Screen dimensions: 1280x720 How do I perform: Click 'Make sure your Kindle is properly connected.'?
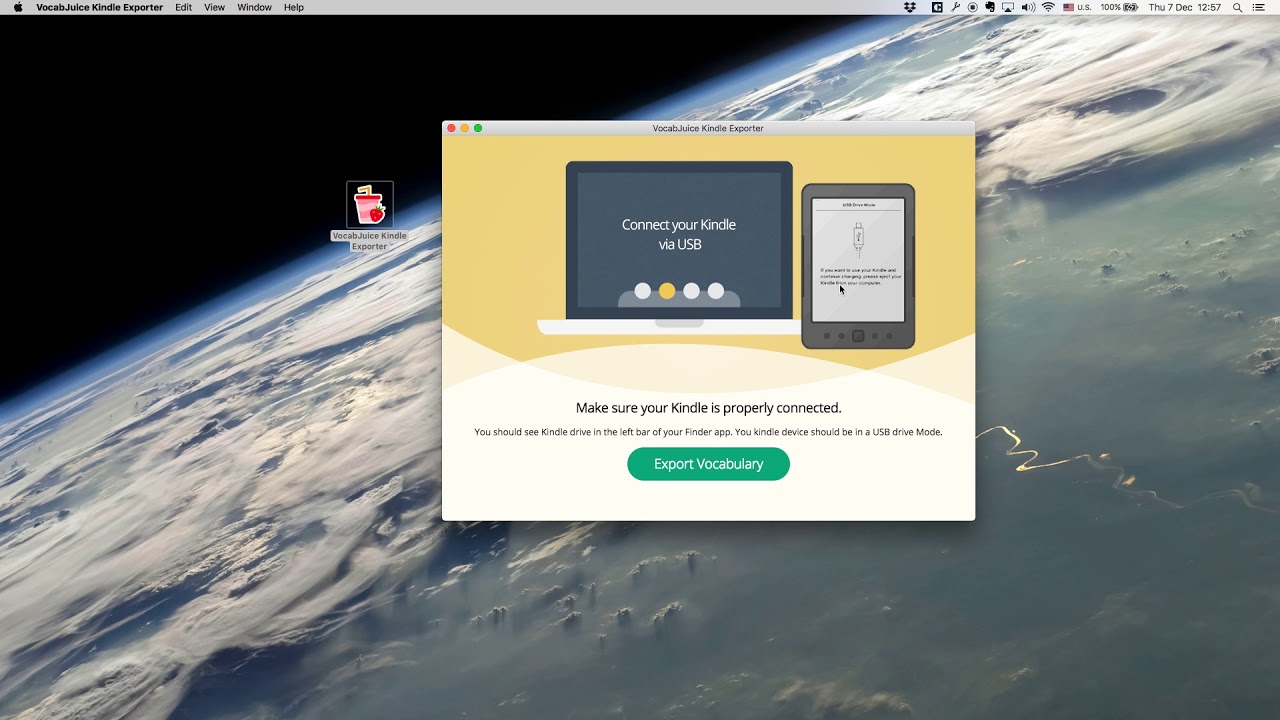coord(708,408)
